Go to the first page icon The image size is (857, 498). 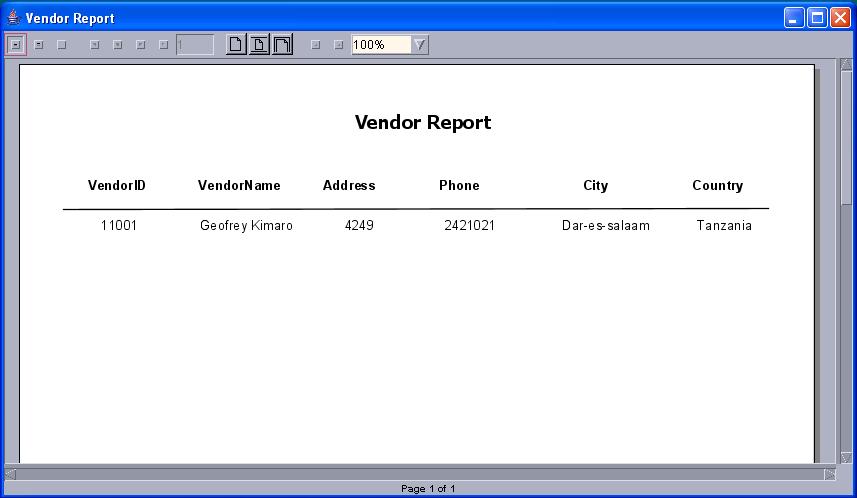click(x=95, y=45)
